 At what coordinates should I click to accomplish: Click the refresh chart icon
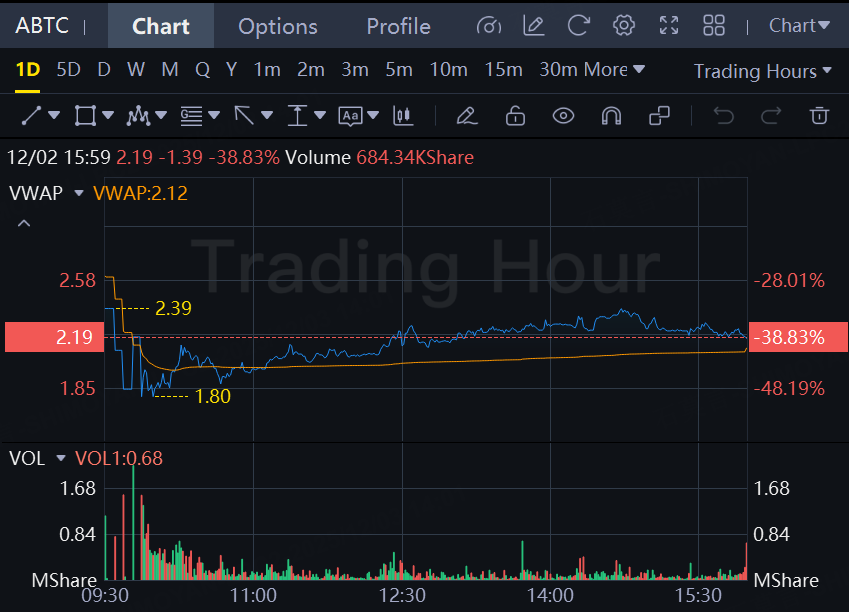coord(578,26)
